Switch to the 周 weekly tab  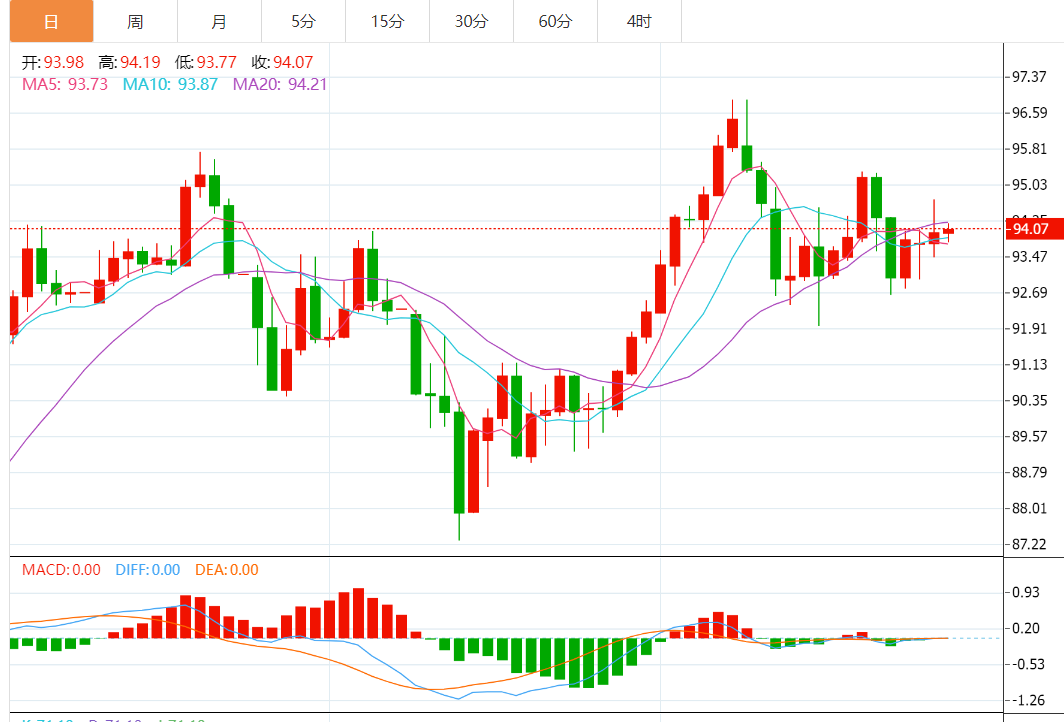coord(135,22)
